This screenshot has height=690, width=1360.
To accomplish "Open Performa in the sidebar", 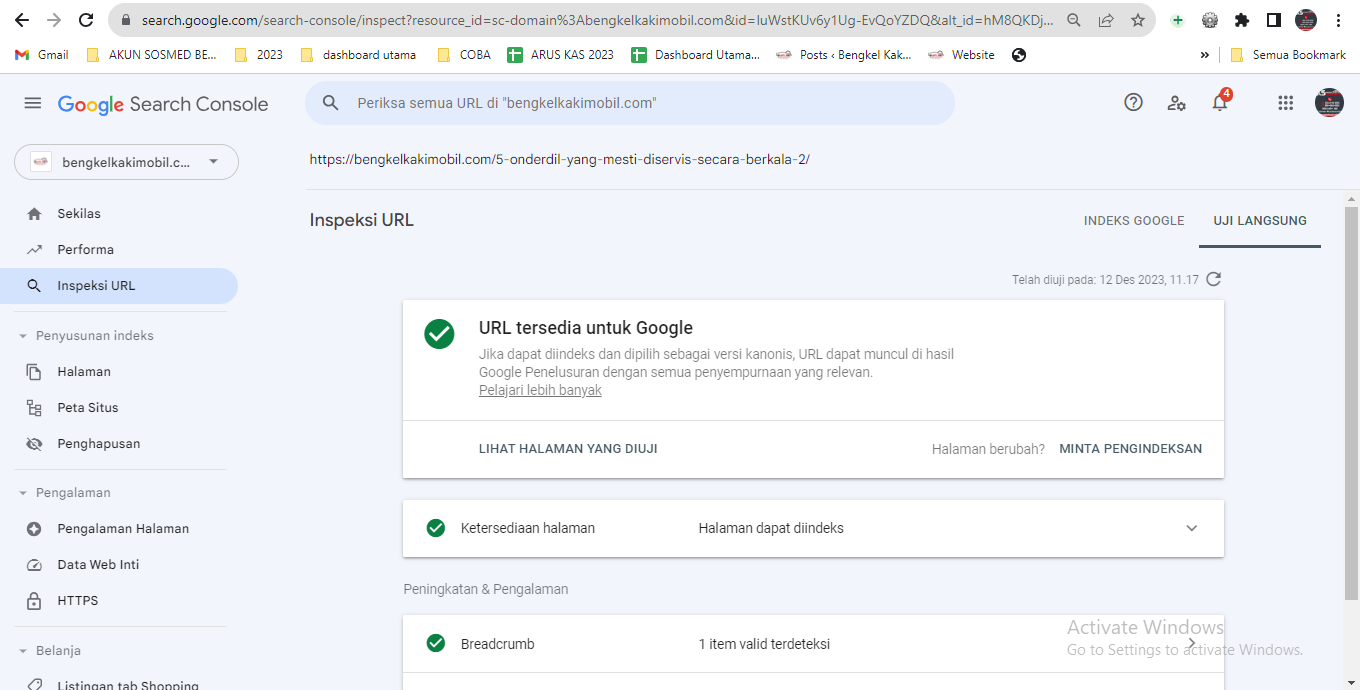I will 86,250.
